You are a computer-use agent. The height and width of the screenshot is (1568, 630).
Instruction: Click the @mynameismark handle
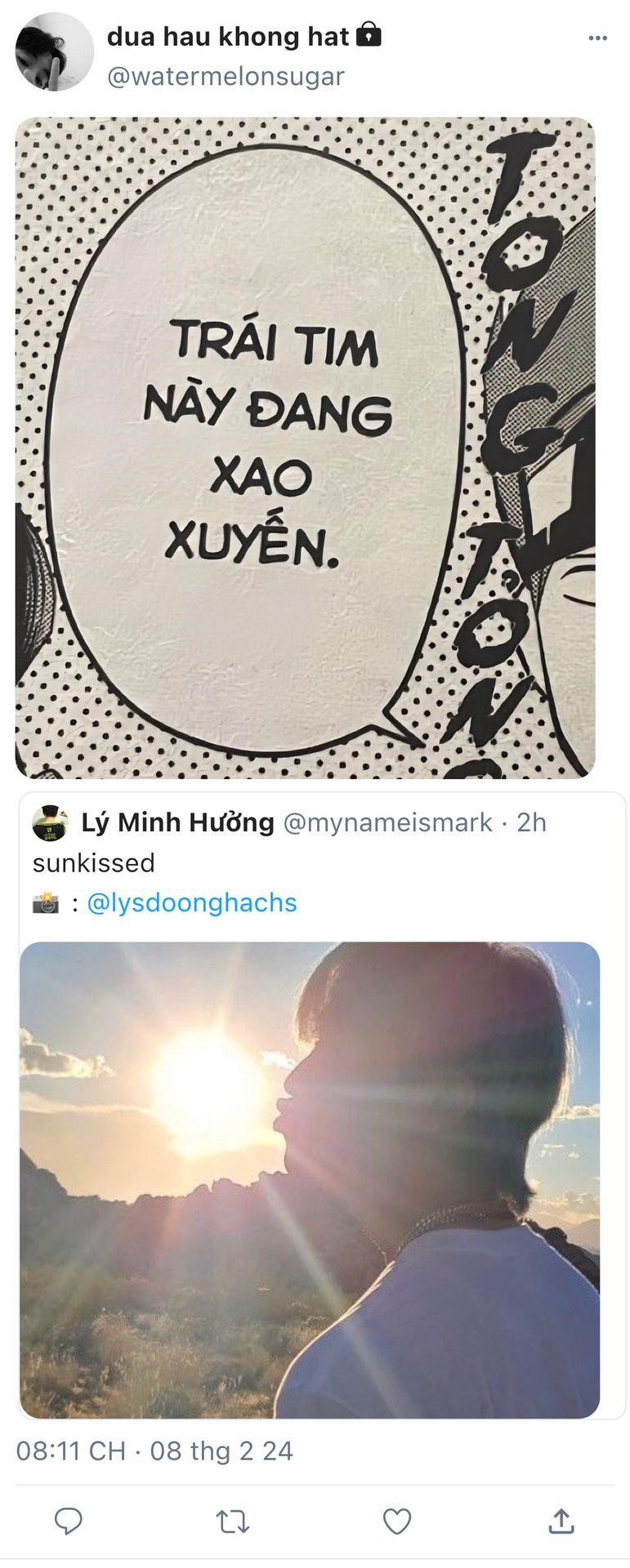coord(387,822)
